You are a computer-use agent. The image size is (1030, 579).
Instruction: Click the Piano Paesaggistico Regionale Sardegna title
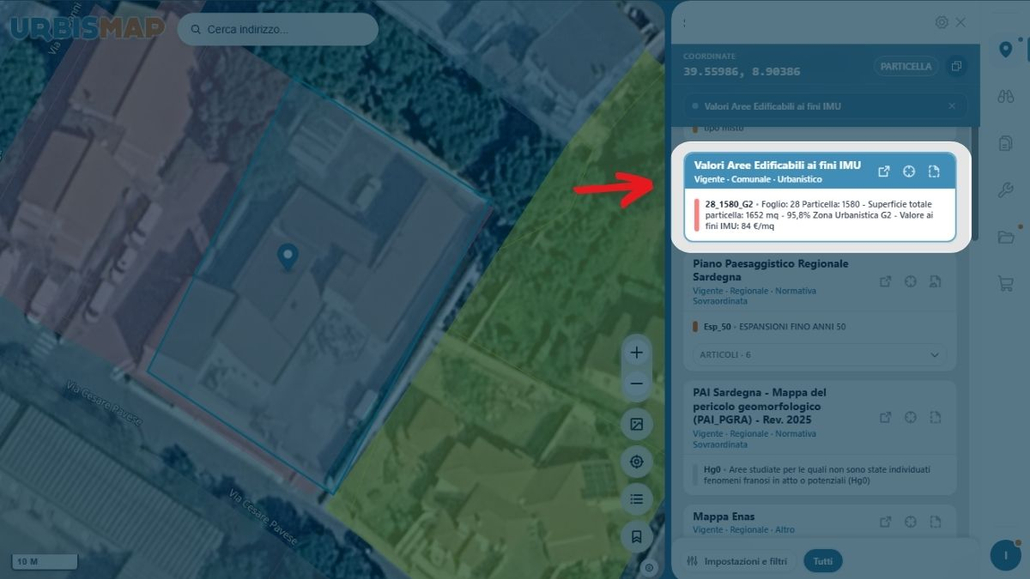(771, 270)
